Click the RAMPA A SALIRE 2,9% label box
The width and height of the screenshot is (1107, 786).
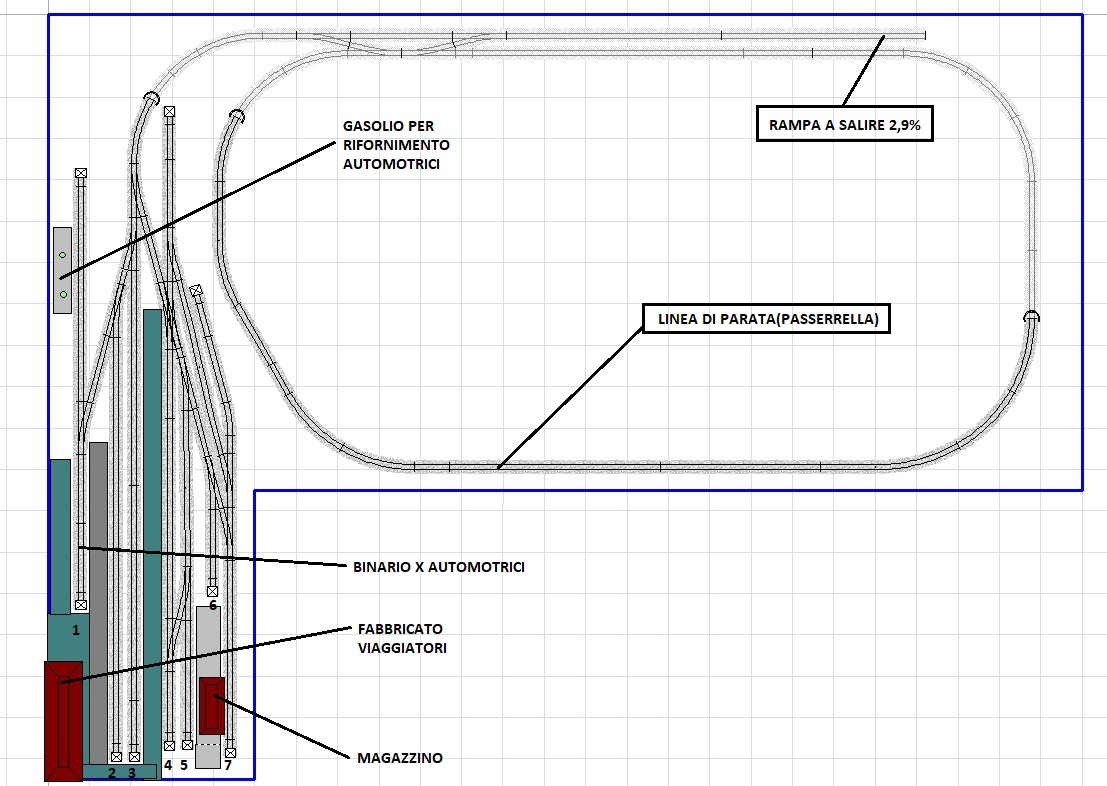pyautogui.click(x=844, y=124)
